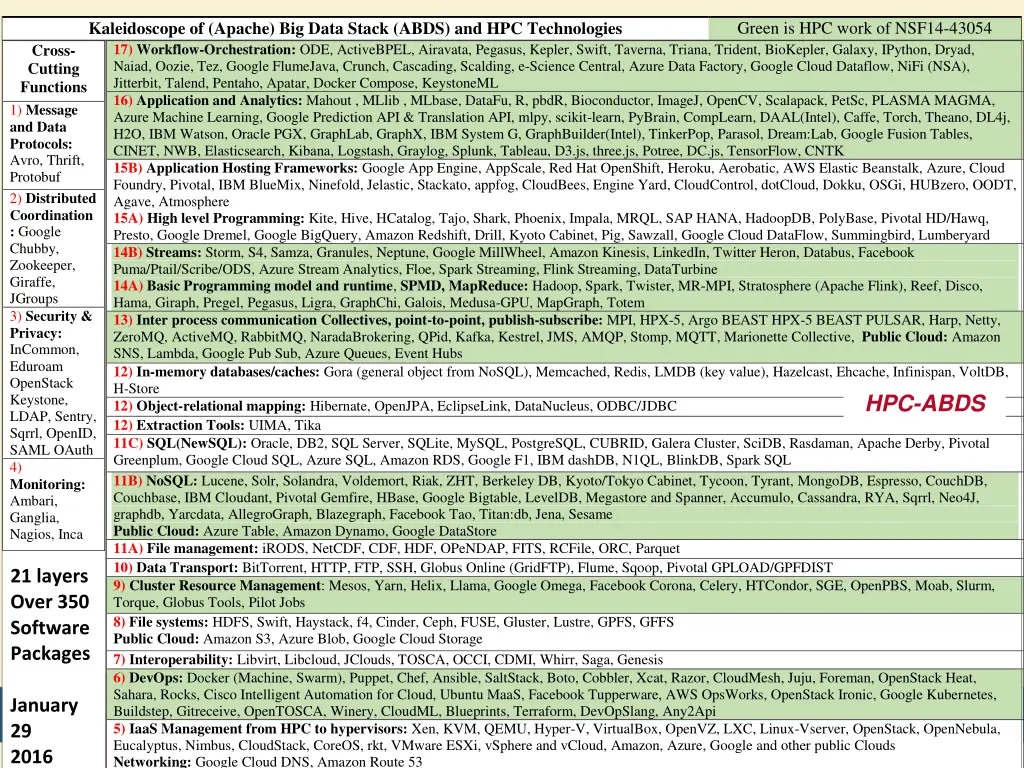This screenshot has height=768, width=1024.
Task: Click '3) Security & Privacy' sidebar heading
Action: pos(51,325)
